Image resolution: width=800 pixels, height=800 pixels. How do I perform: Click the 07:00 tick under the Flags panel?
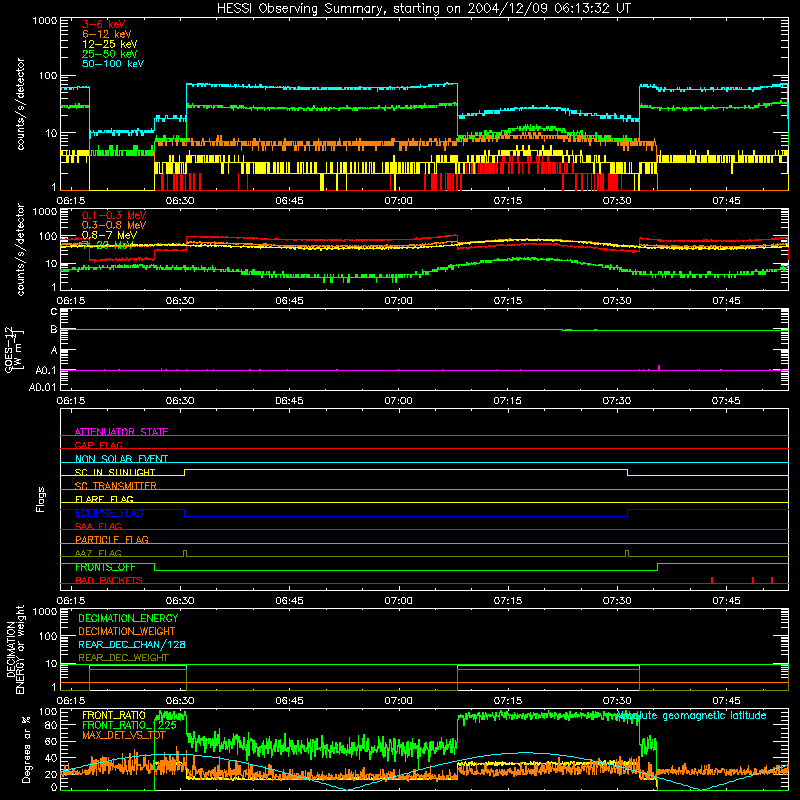pos(398,601)
